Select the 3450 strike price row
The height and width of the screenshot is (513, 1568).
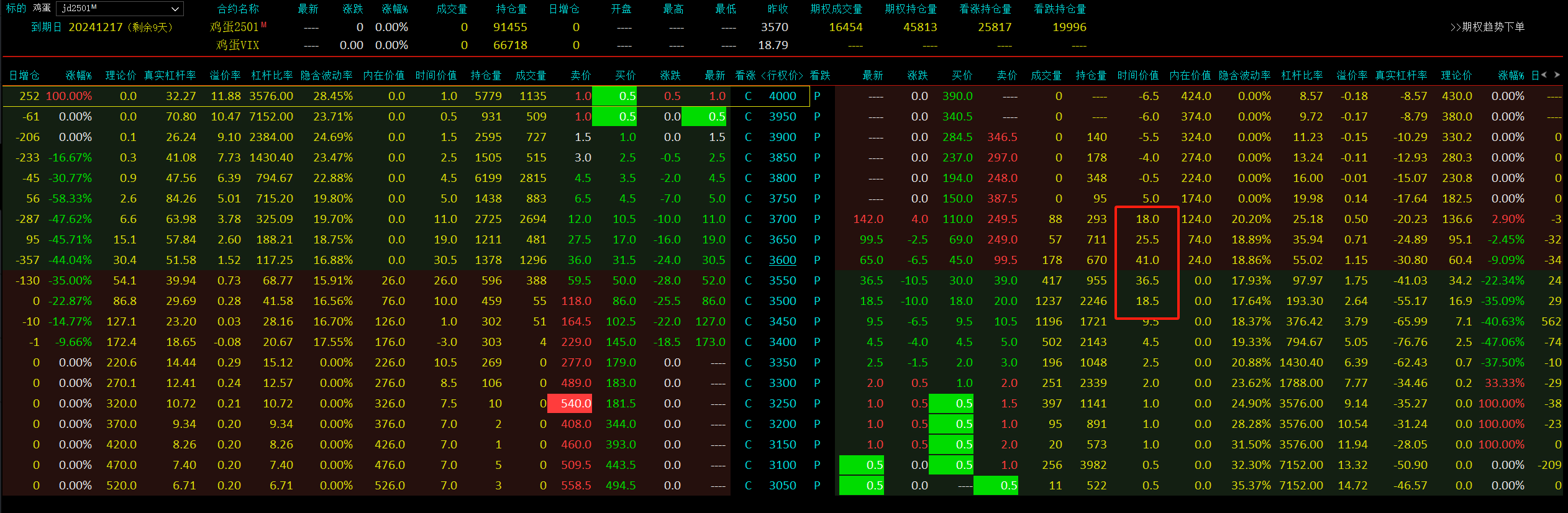coord(782,322)
